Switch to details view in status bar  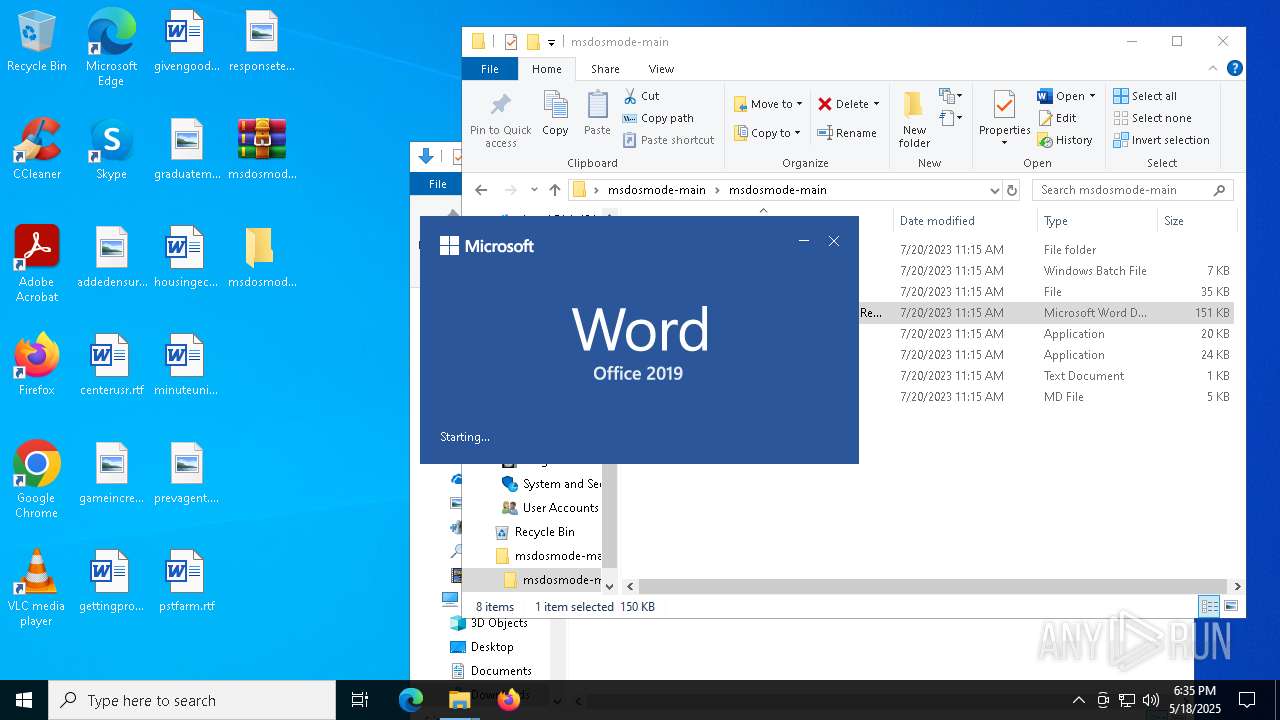click(x=1209, y=606)
